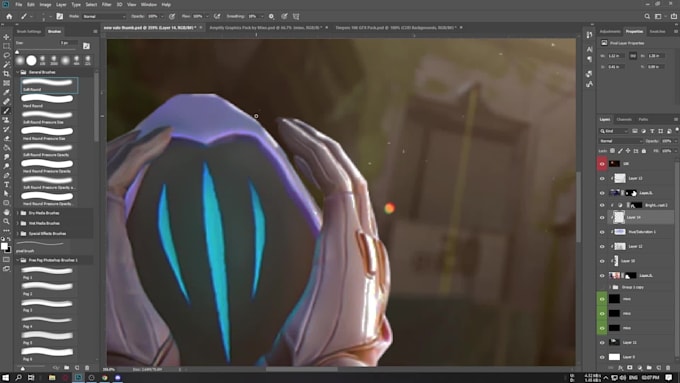Filter layers by type (T) icon
This screenshot has width=680, height=383.
coord(652,131)
